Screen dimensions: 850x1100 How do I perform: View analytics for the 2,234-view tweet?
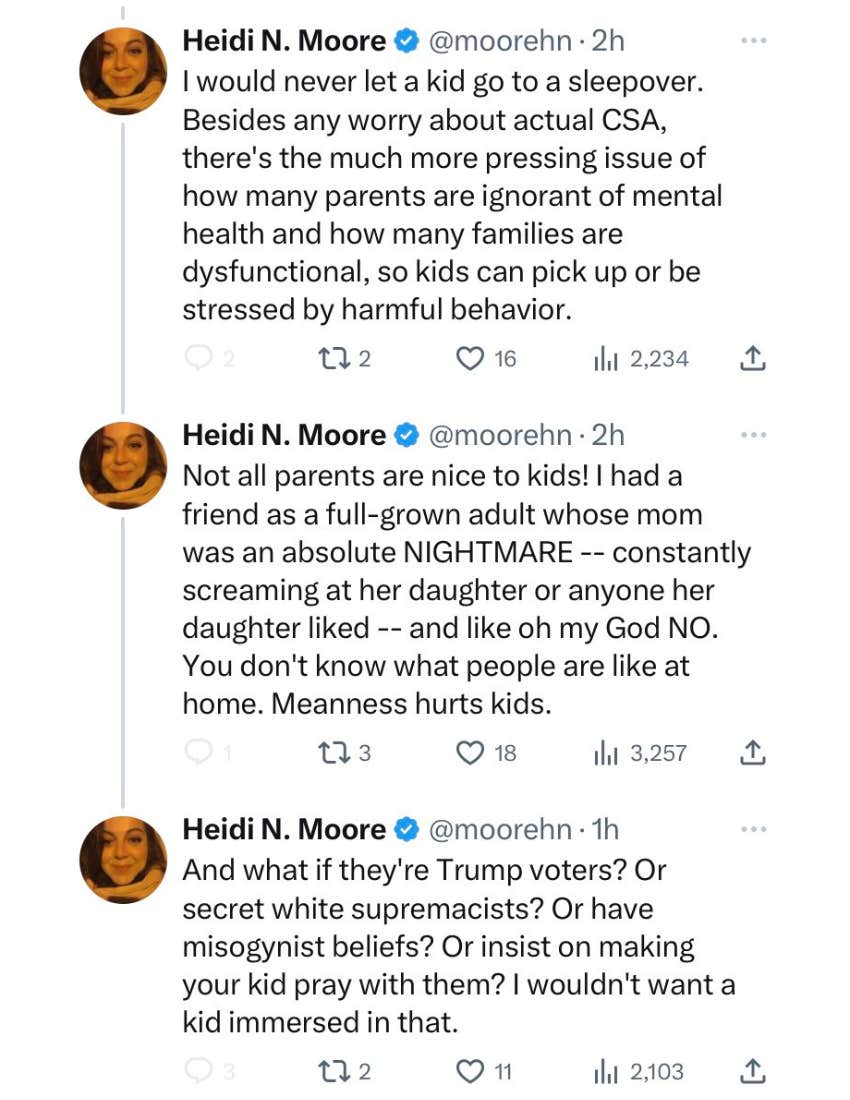click(x=620, y=358)
